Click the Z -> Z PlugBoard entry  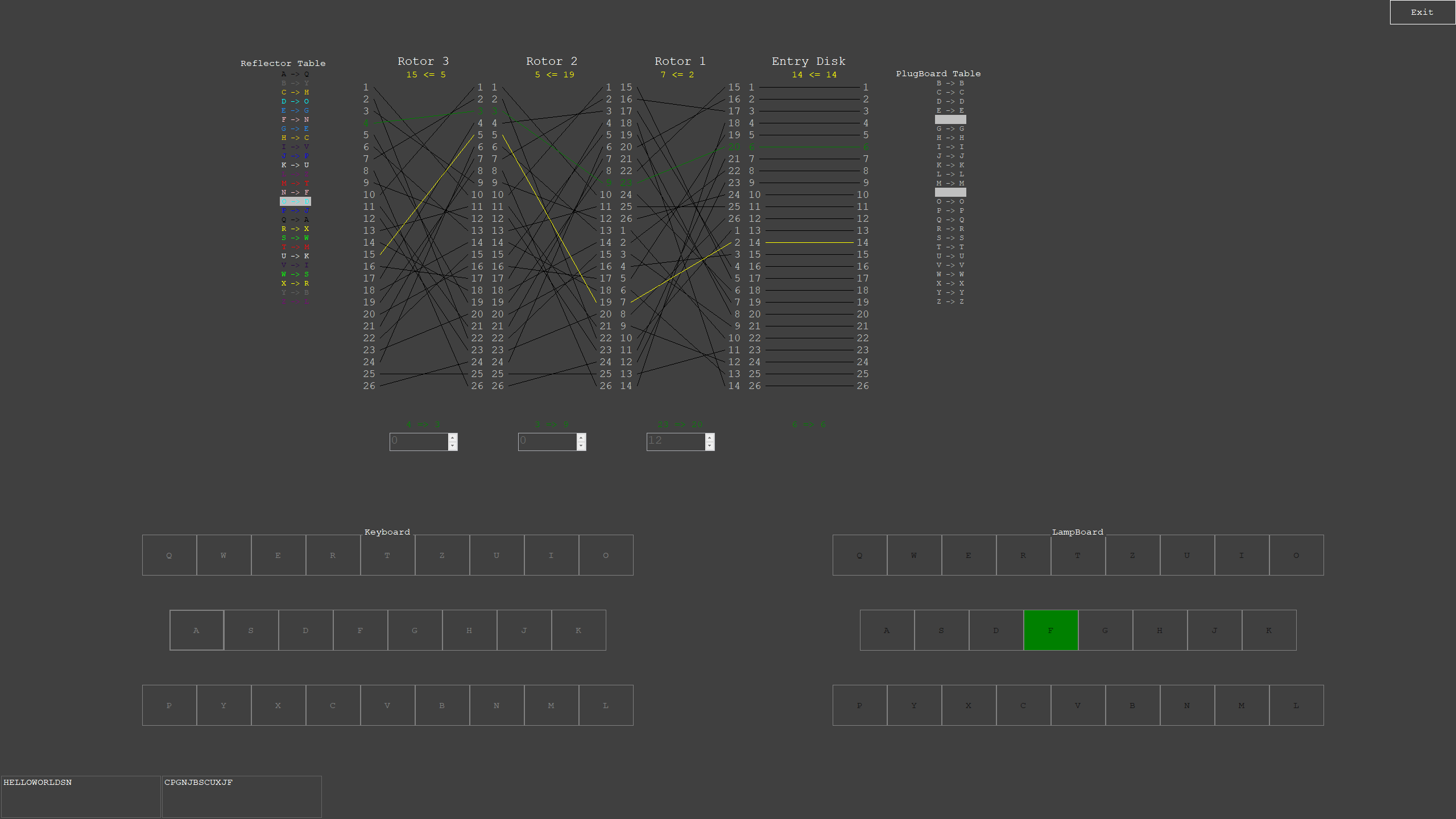pos(950,301)
